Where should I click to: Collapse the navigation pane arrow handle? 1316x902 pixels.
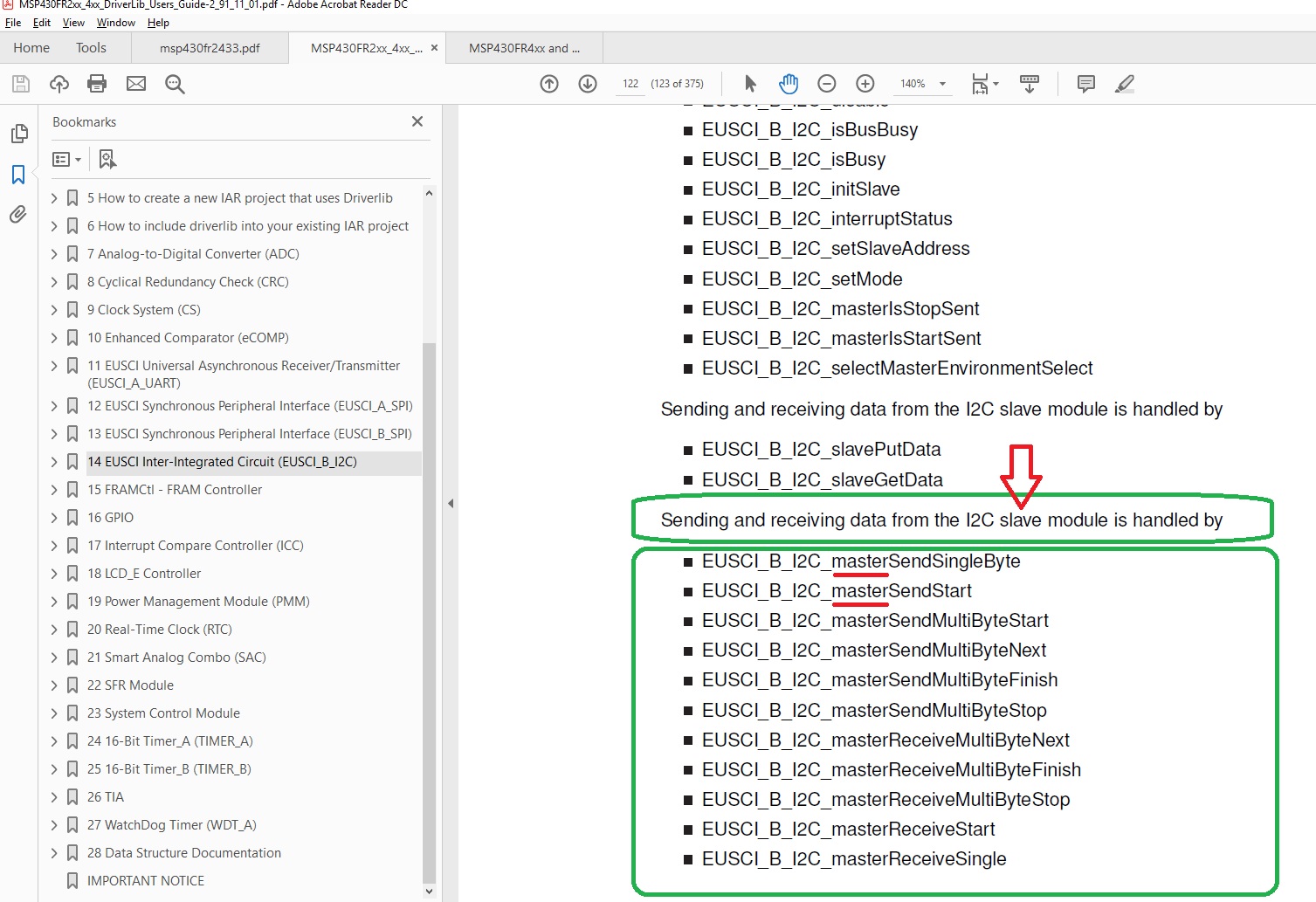click(x=451, y=503)
